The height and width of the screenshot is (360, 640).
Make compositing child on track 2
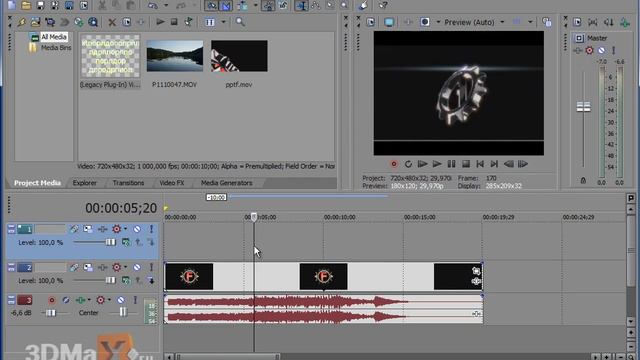pos(151,280)
